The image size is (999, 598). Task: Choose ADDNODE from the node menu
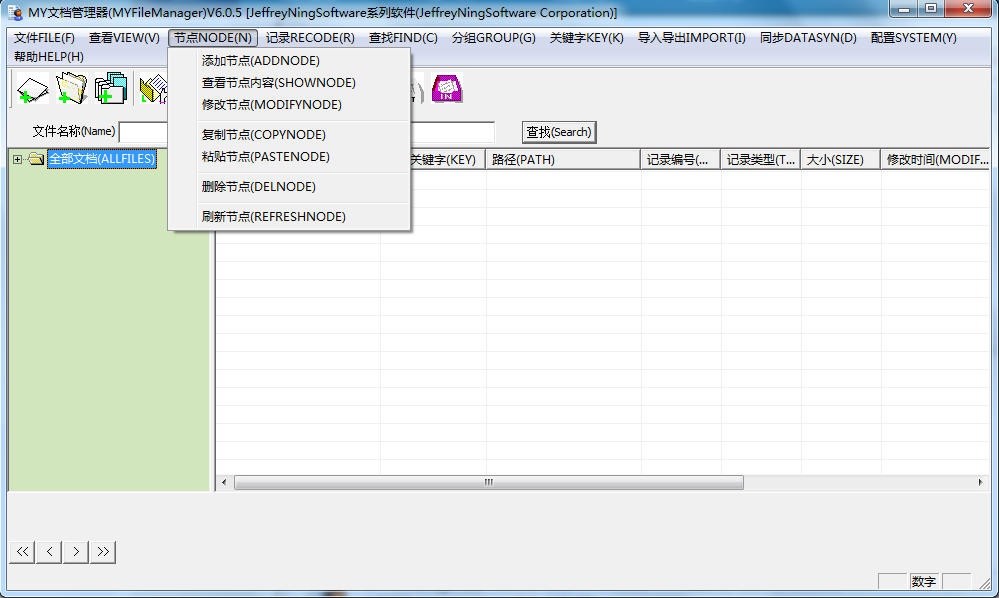click(x=260, y=61)
